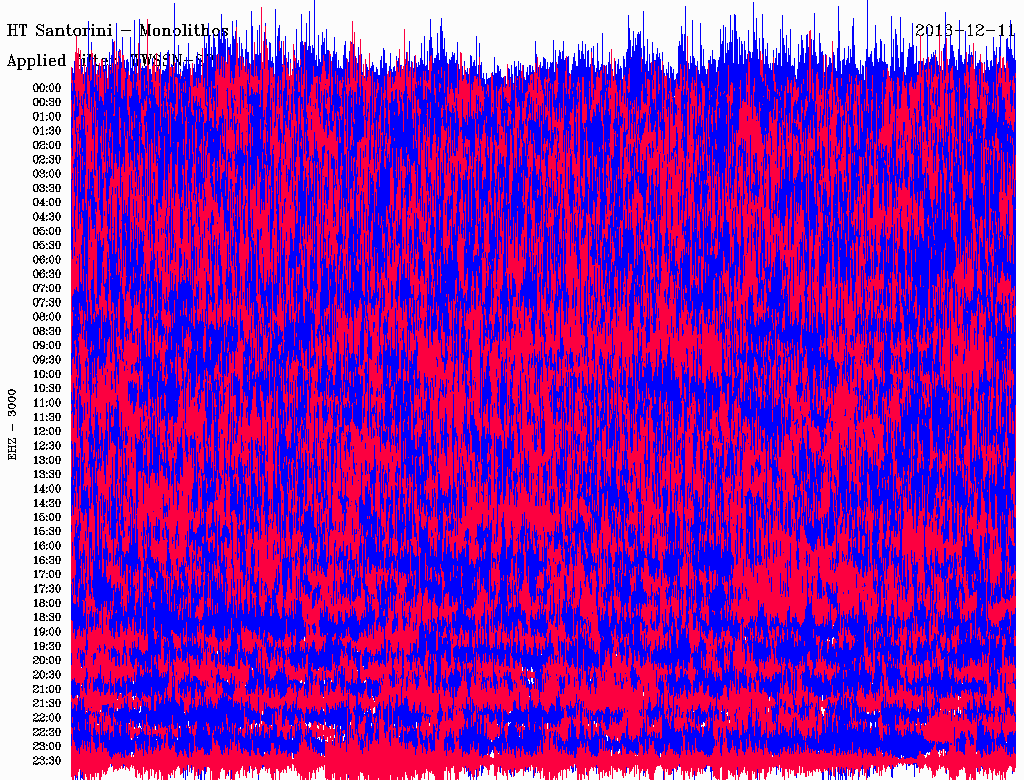
Task: Click the 00:00 time label
Action: (47, 88)
